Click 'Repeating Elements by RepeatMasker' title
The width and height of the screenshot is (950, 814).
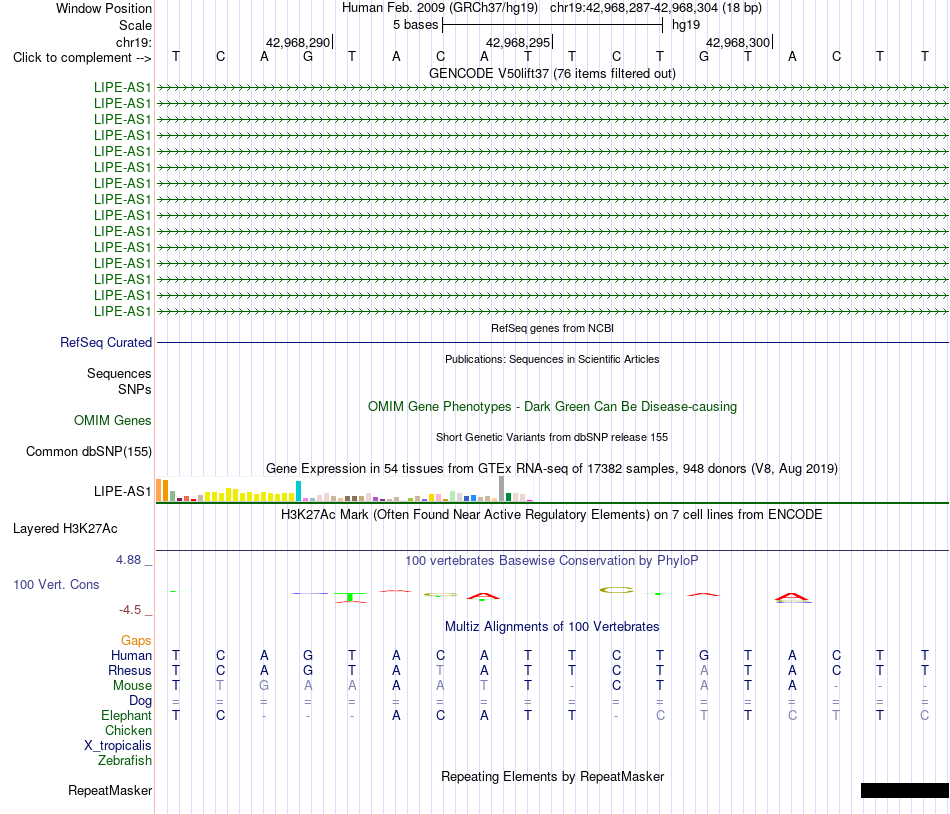(x=552, y=776)
